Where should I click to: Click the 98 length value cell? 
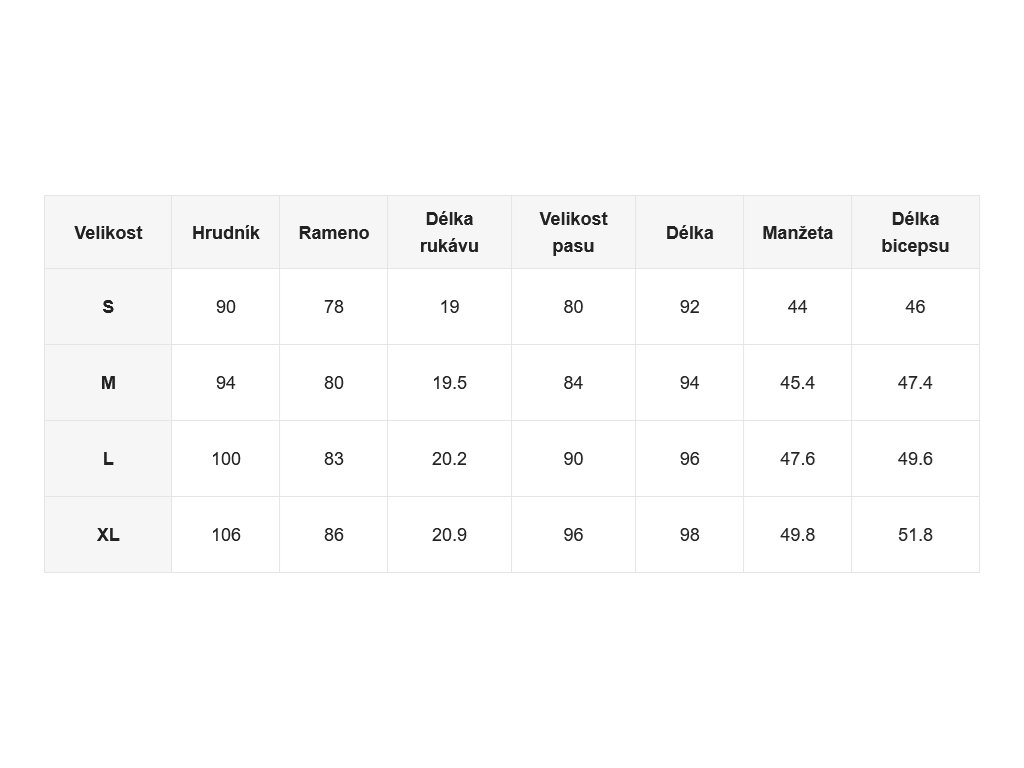tap(690, 535)
